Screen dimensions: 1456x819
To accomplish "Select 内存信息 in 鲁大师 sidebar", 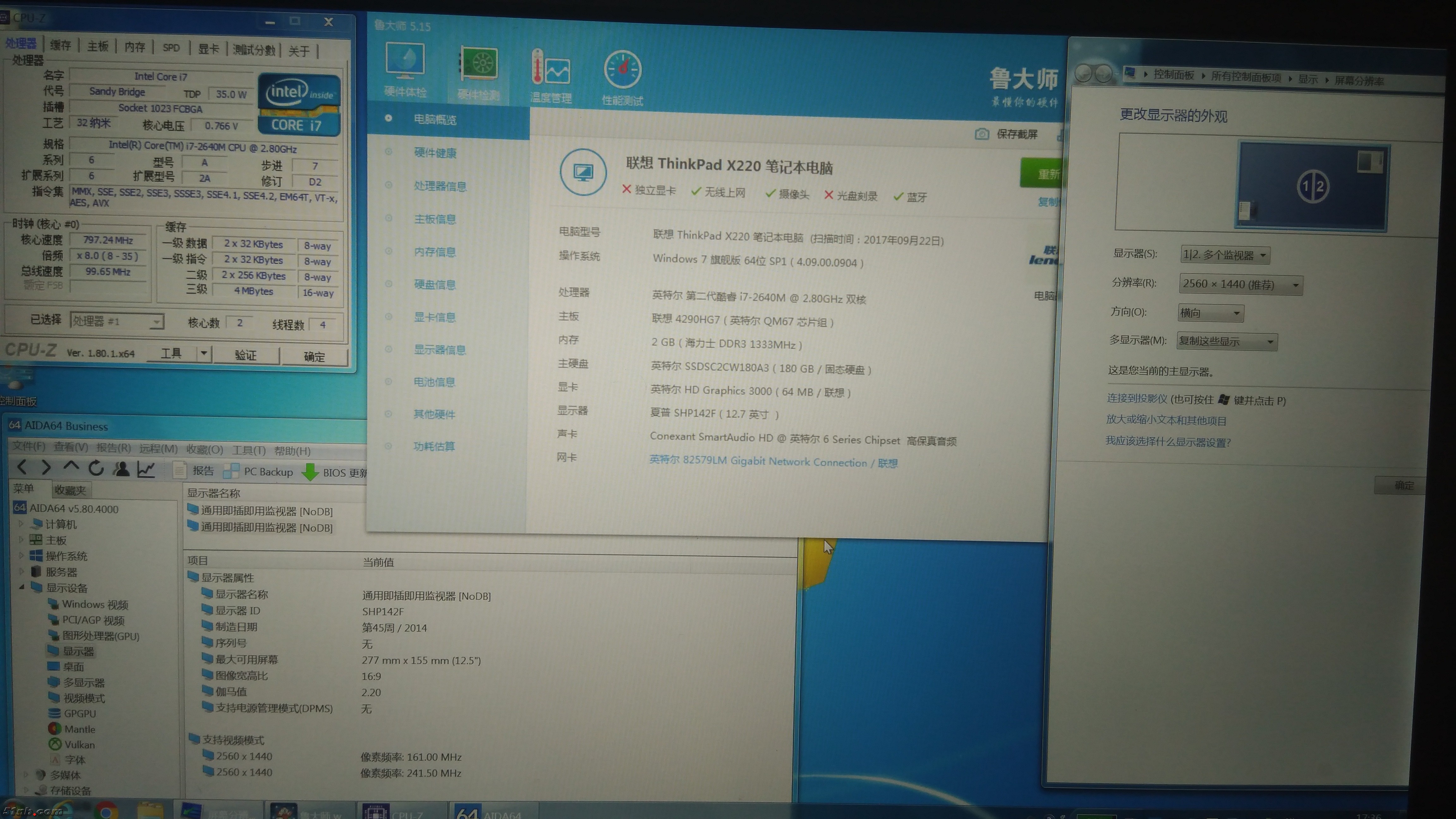I will [x=435, y=252].
